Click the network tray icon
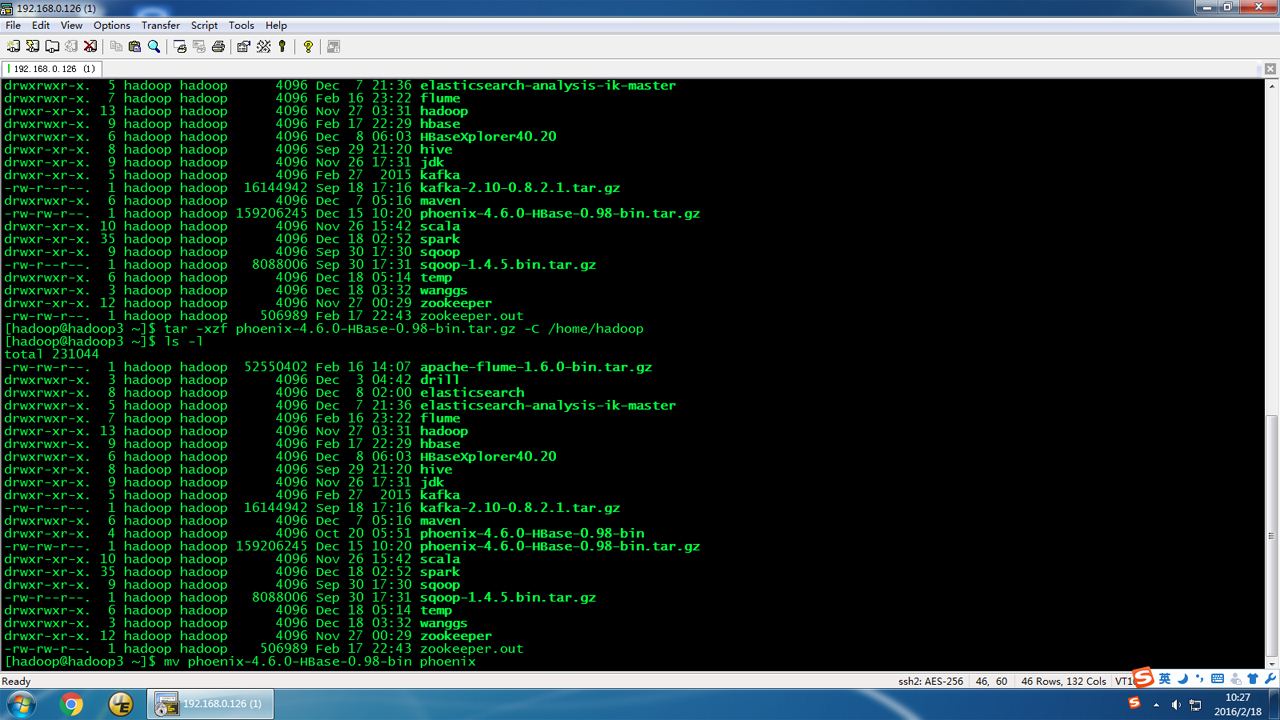Screen dimensions: 1280x720 click(x=1195, y=704)
